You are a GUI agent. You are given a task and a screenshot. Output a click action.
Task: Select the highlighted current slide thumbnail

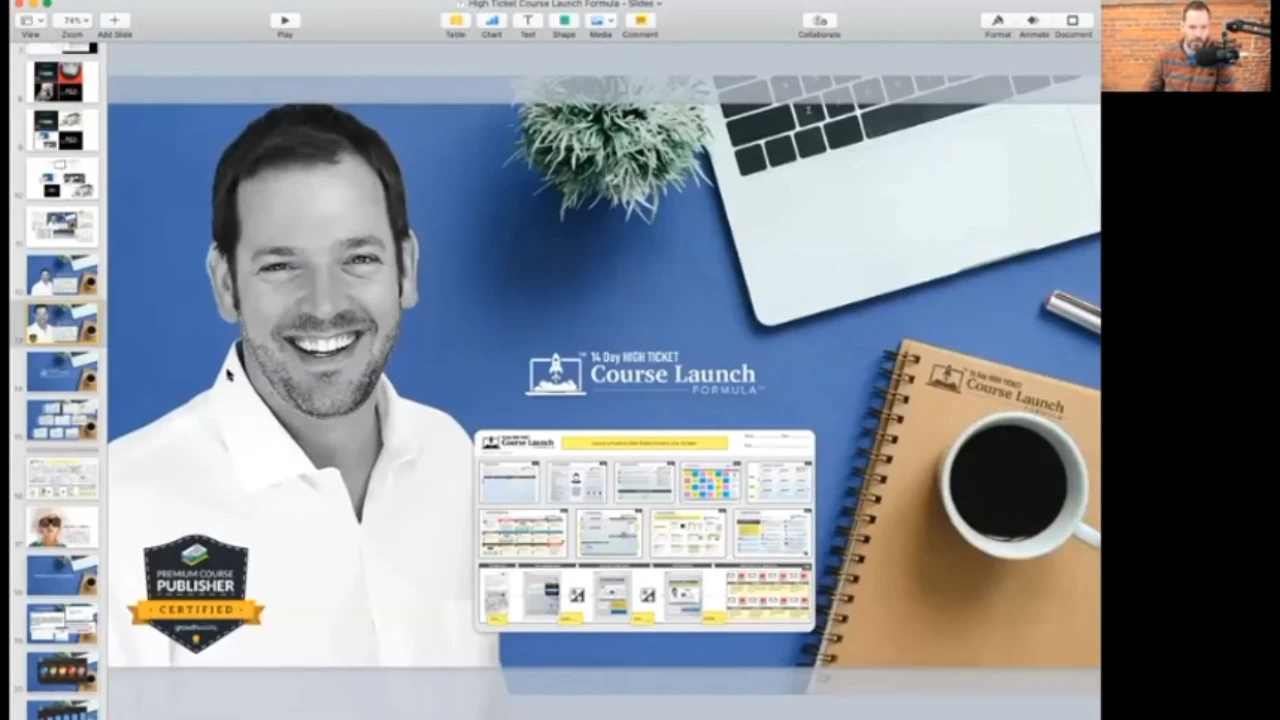(x=62, y=323)
